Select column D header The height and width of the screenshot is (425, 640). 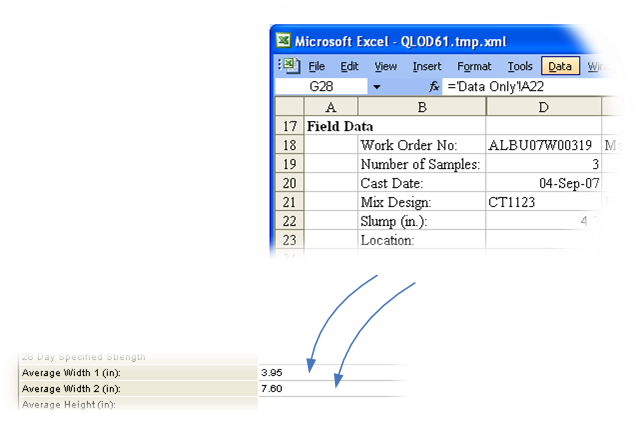(x=543, y=107)
